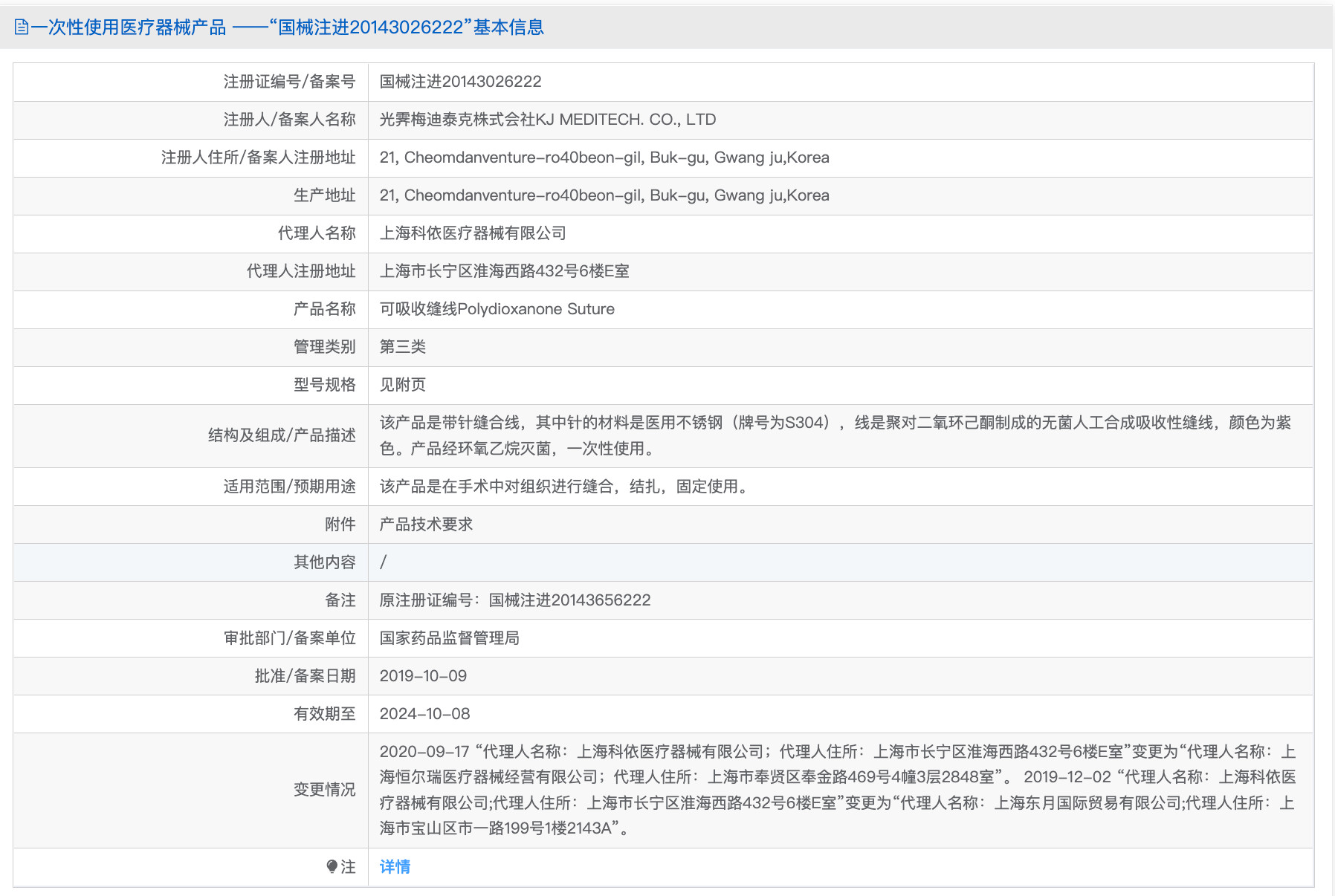
Task: Select the 适用范围/预期用途 label
Action: coord(290,487)
